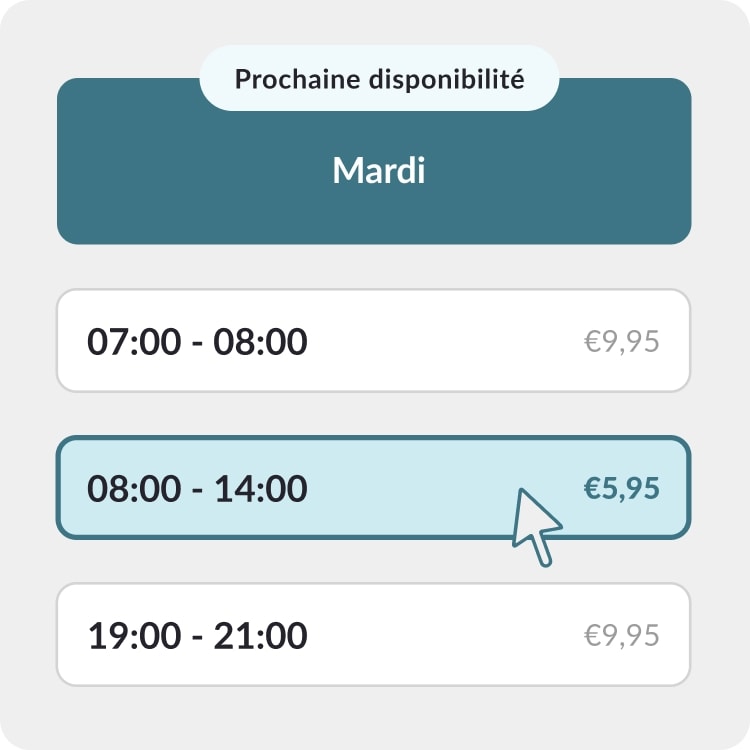The image size is (750, 750).
Task: Pick the 19:00 - 21:00 evening slot
Action: pyautogui.click(x=373, y=635)
